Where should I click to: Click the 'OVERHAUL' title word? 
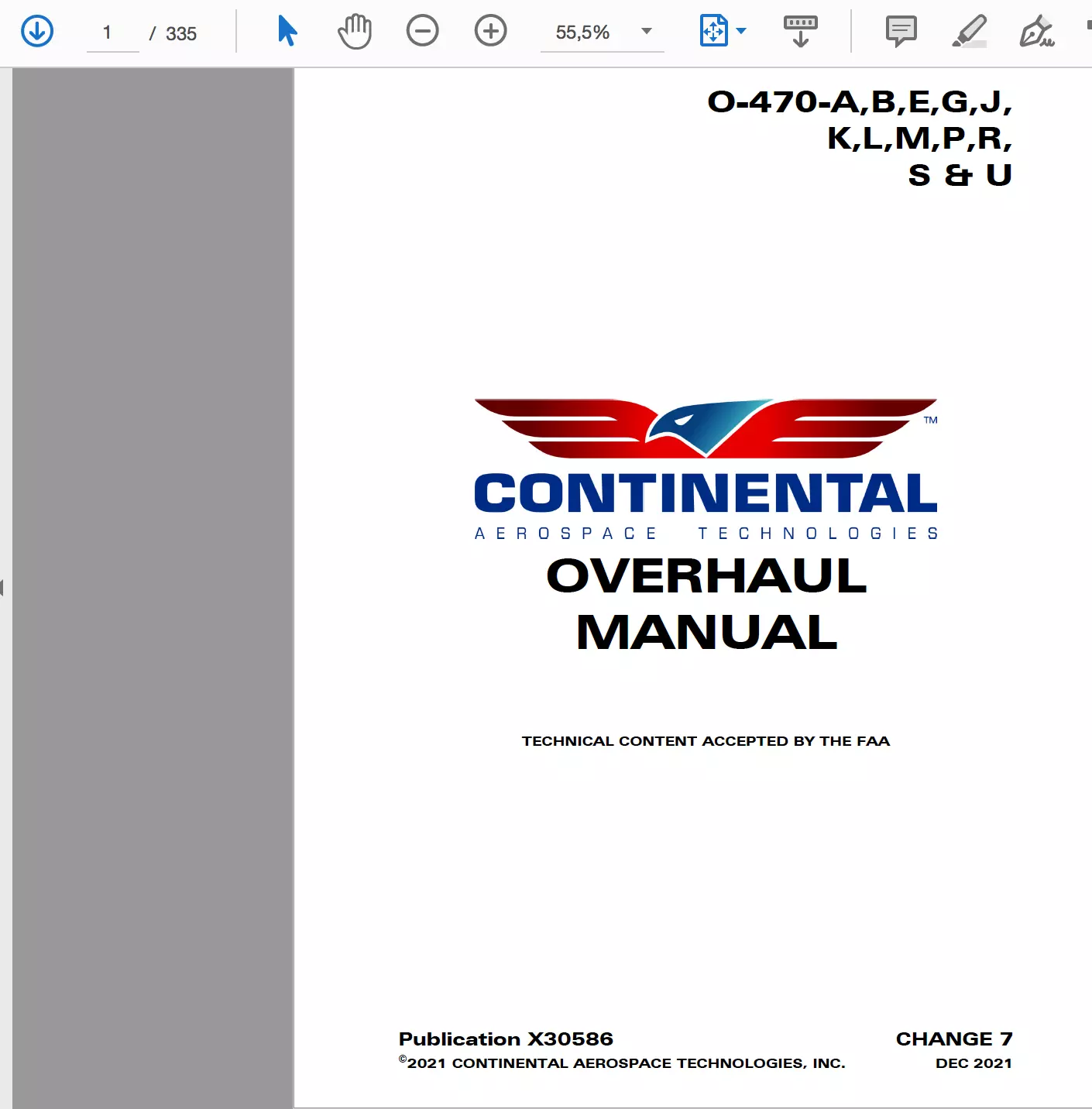(706, 576)
